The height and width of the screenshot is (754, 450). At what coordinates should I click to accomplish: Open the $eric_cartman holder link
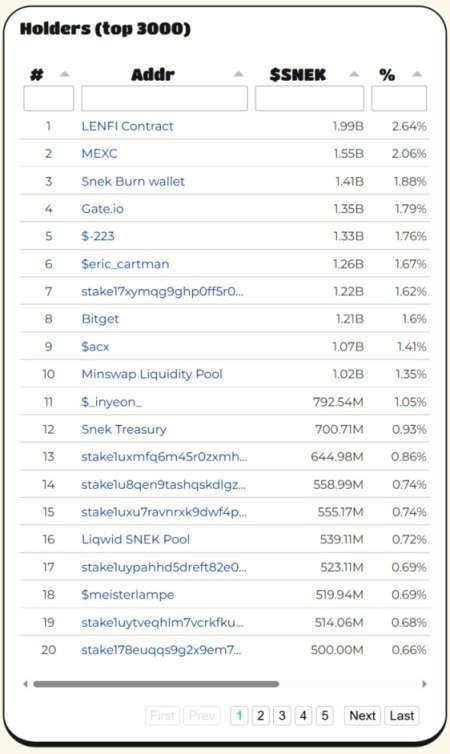(125, 264)
